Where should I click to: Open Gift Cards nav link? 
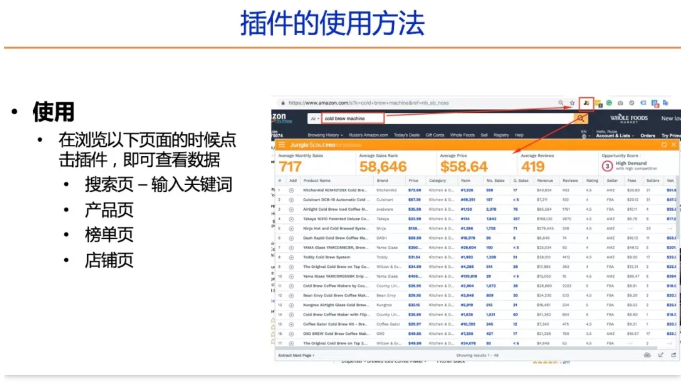point(435,135)
